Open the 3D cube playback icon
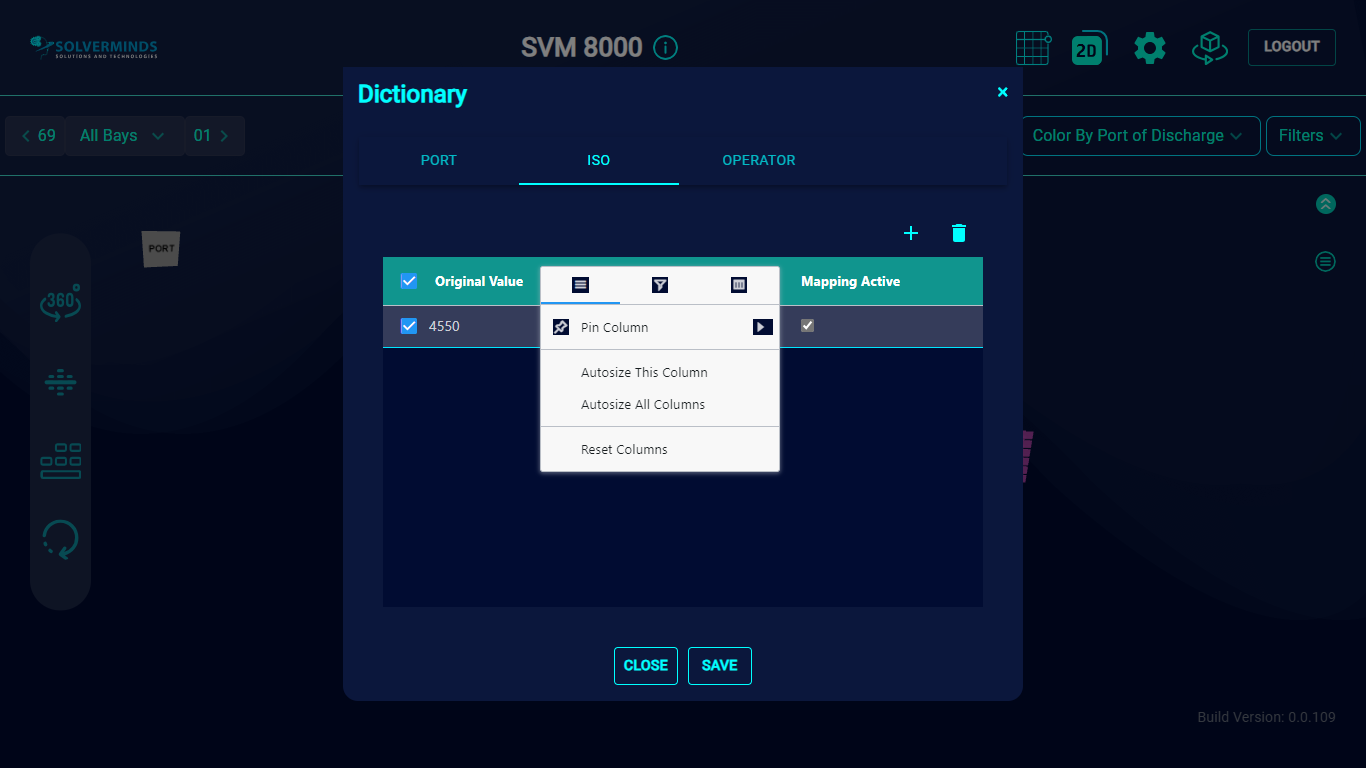This screenshot has width=1366, height=768. coord(1209,48)
